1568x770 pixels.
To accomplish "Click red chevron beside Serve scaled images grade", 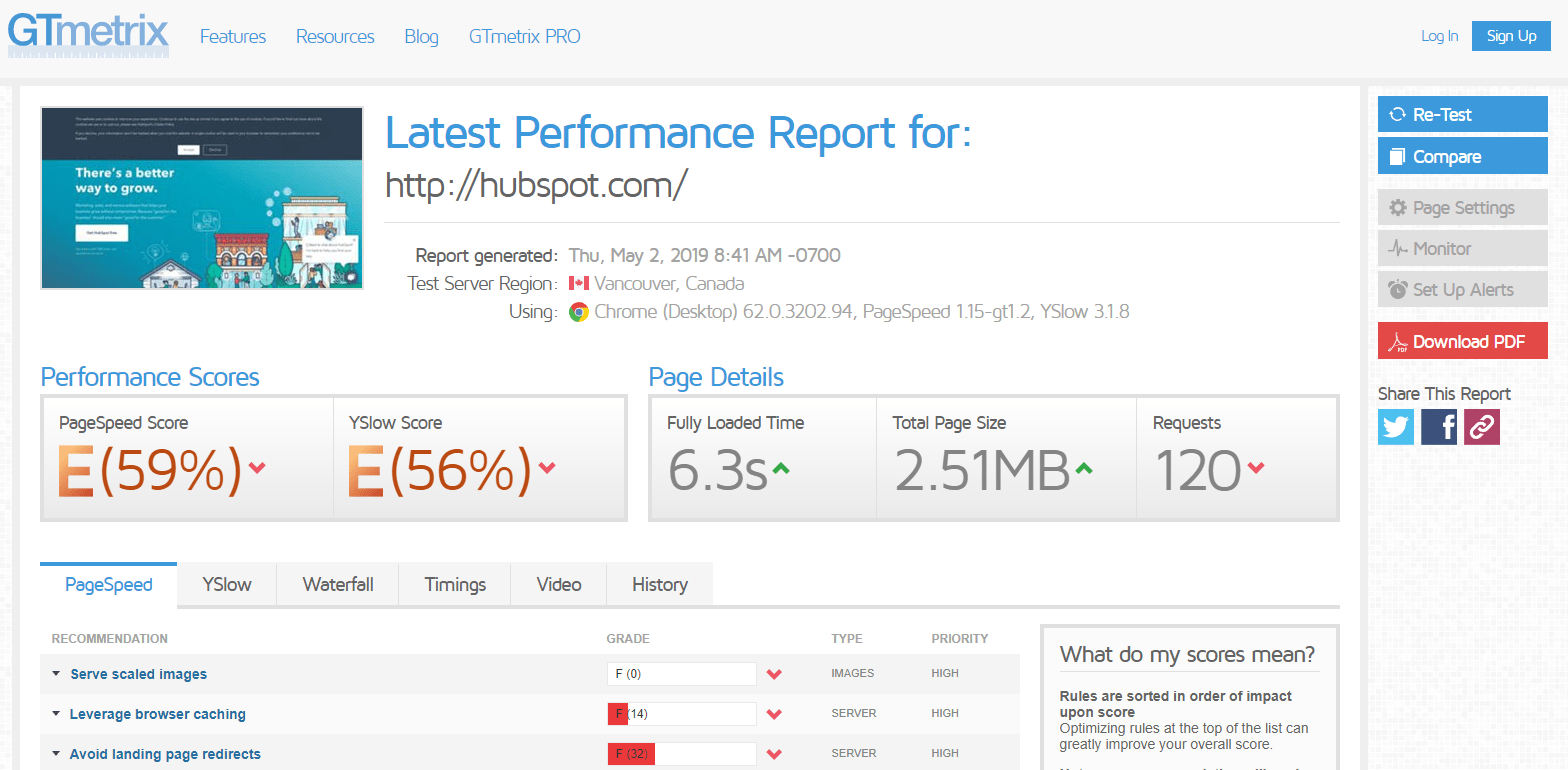I will tap(774, 674).
